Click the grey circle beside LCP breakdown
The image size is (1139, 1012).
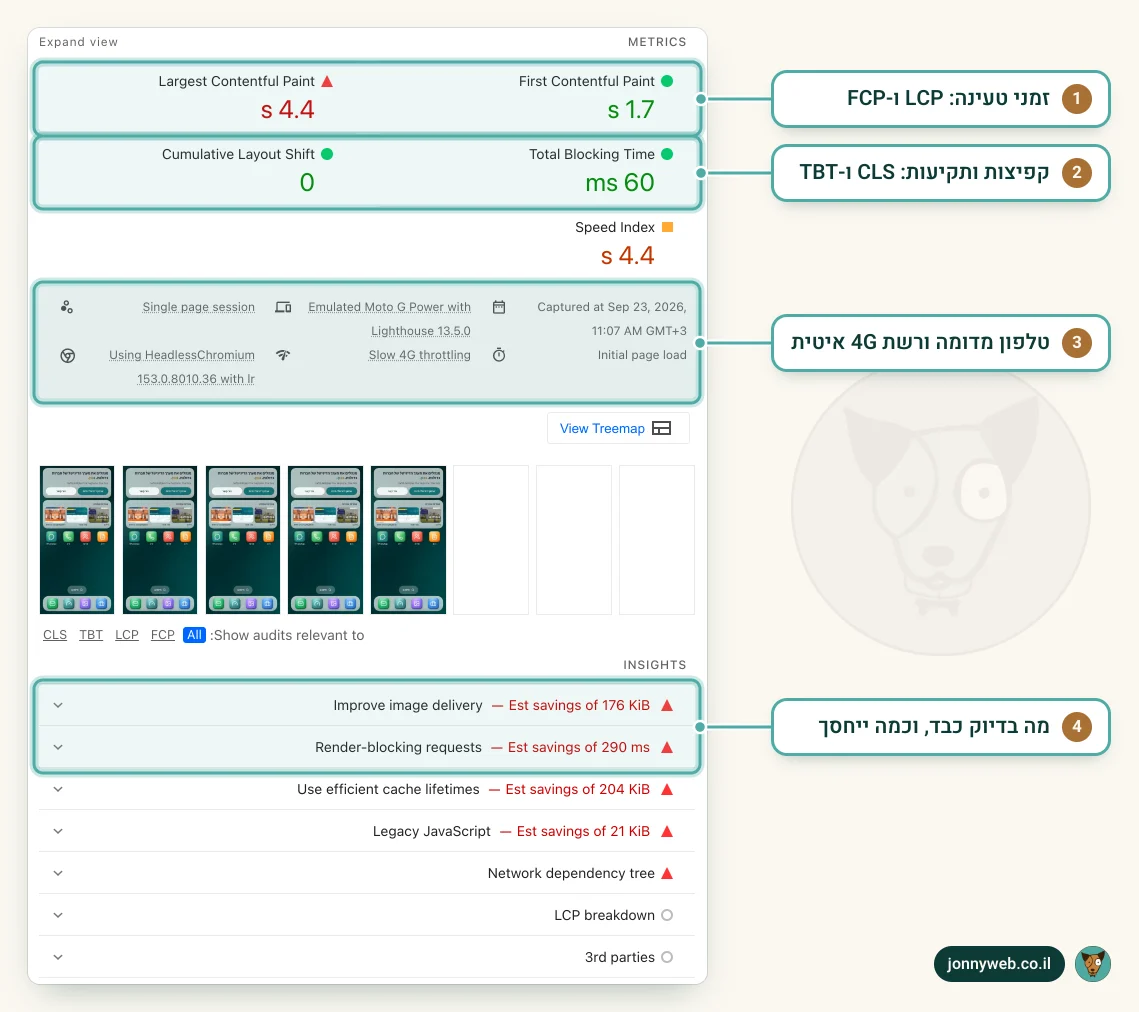pos(667,915)
